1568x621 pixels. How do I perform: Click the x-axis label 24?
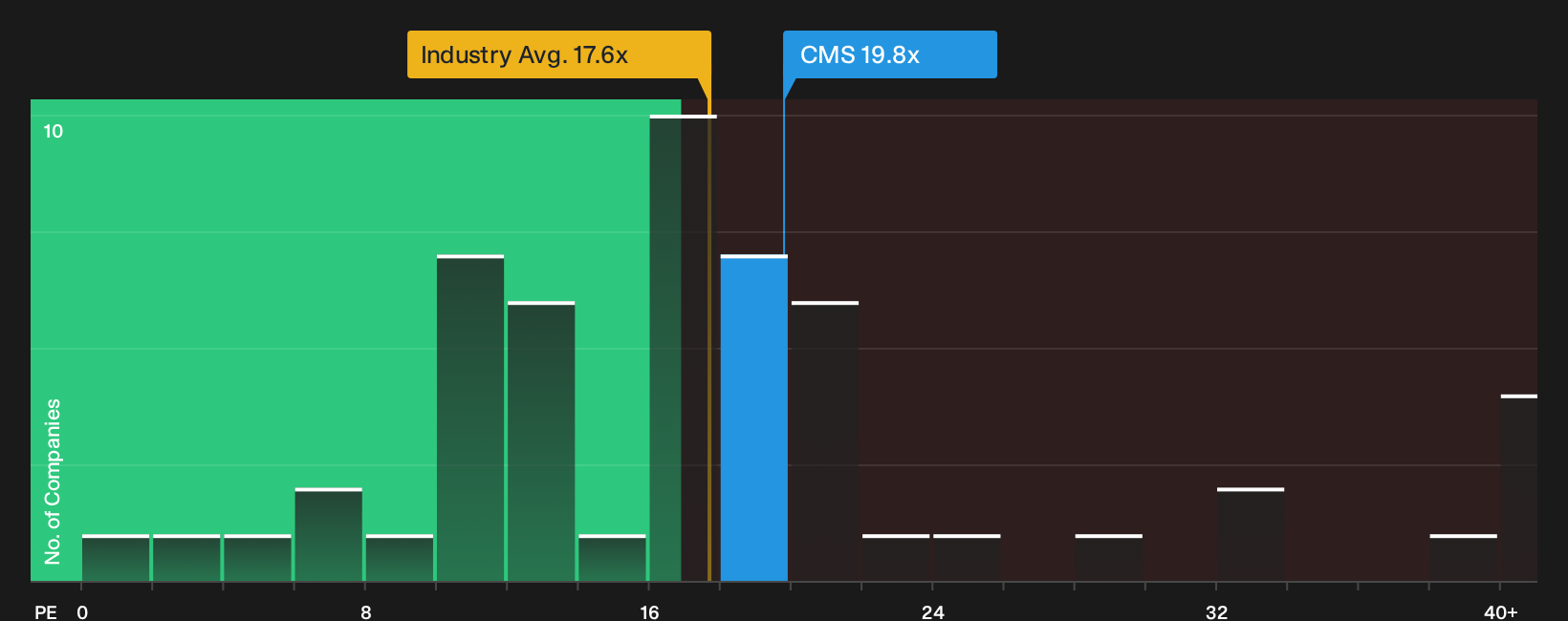pyautogui.click(x=933, y=611)
